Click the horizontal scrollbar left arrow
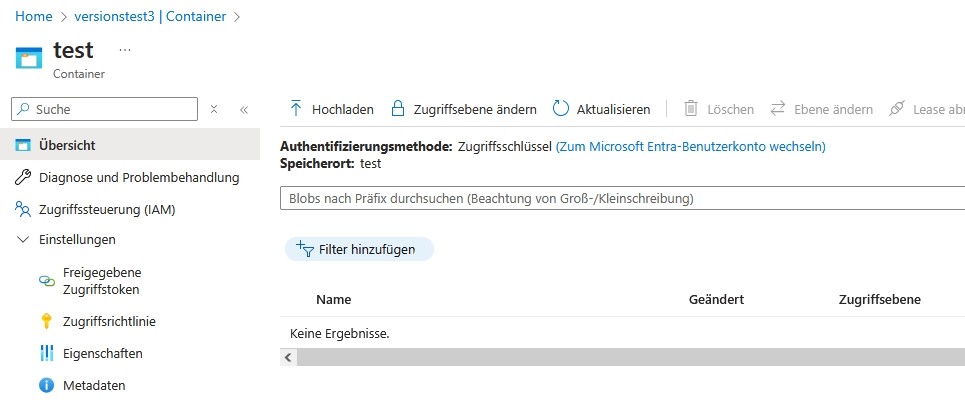The image size is (965, 411). pyautogui.click(x=288, y=357)
